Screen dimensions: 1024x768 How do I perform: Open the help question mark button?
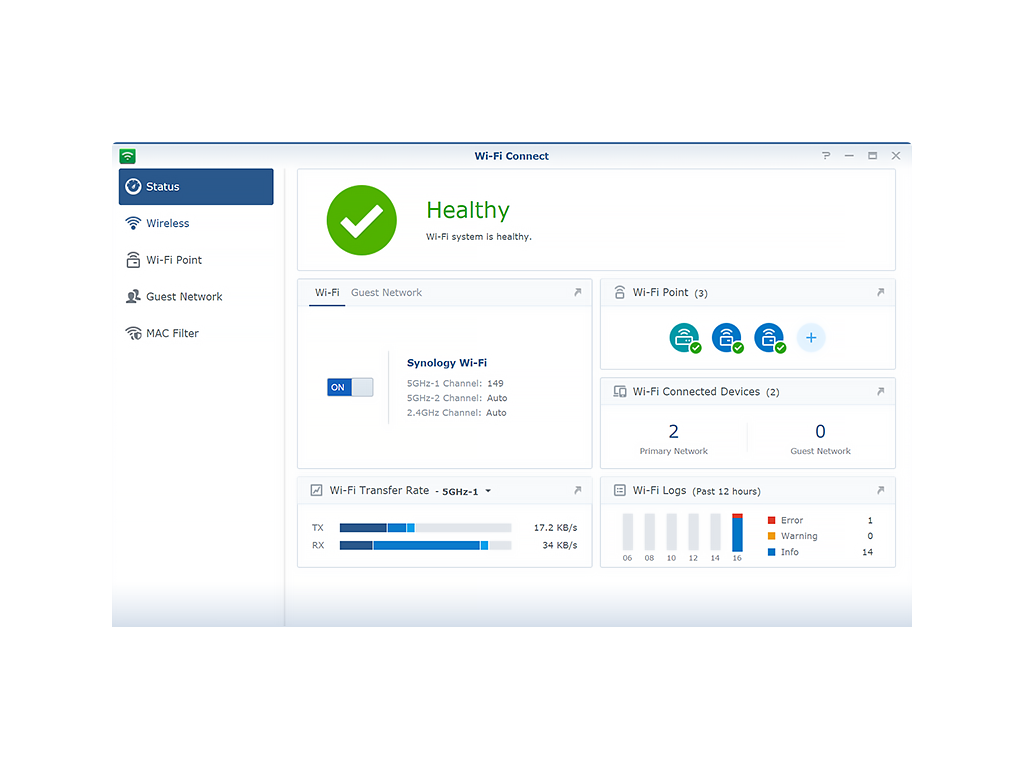[826, 155]
